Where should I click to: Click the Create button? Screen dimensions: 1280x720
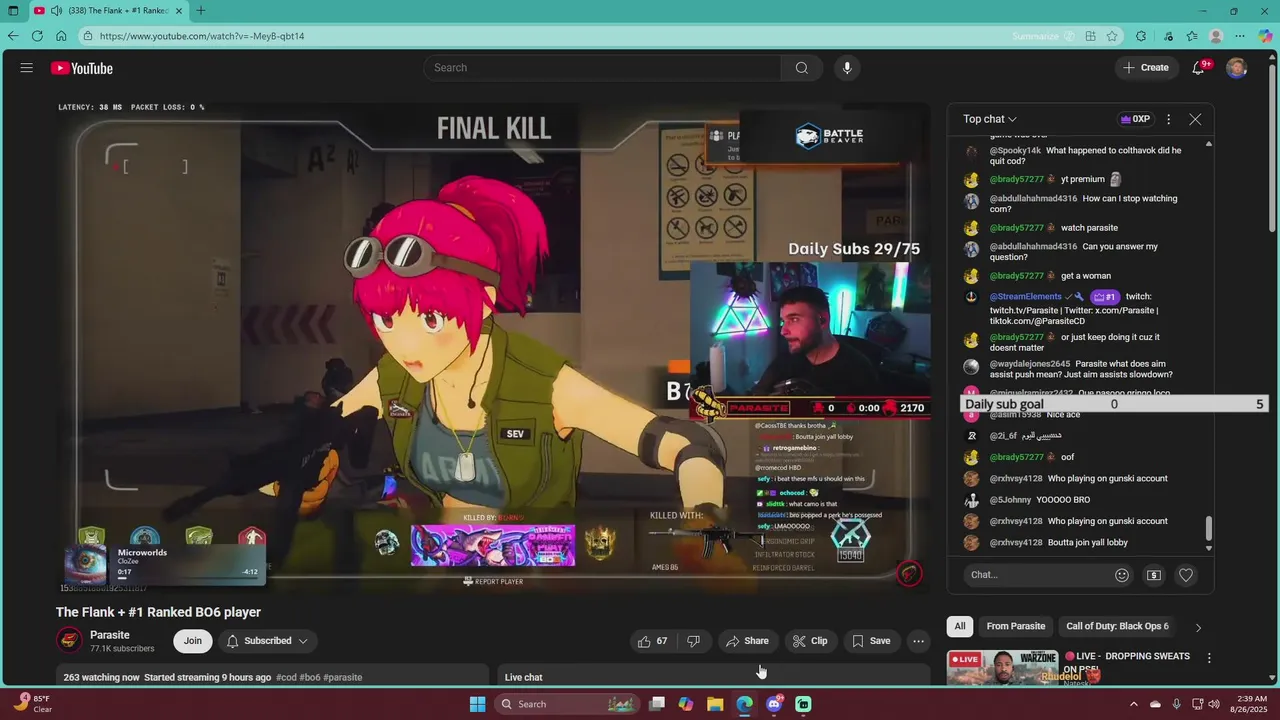pos(1146,68)
